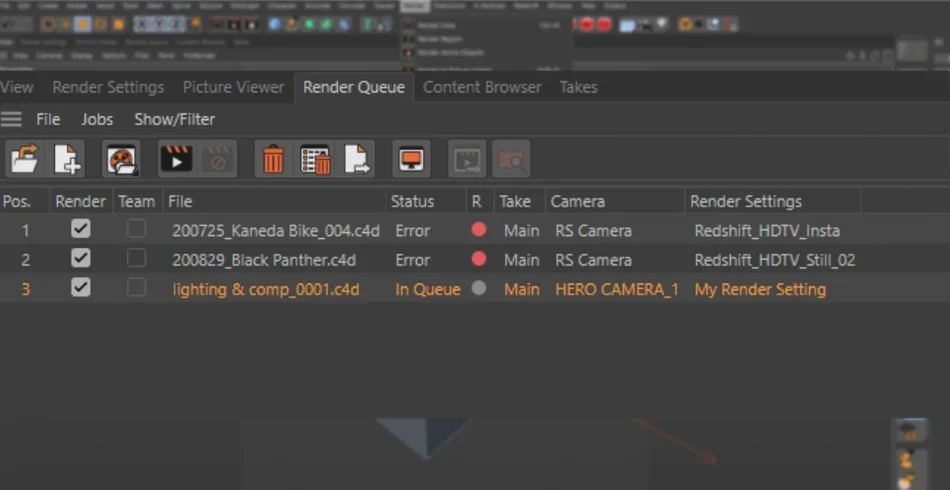Viewport: 950px width, 490px height.
Task: Switch to the Takes tab
Action: [579, 87]
